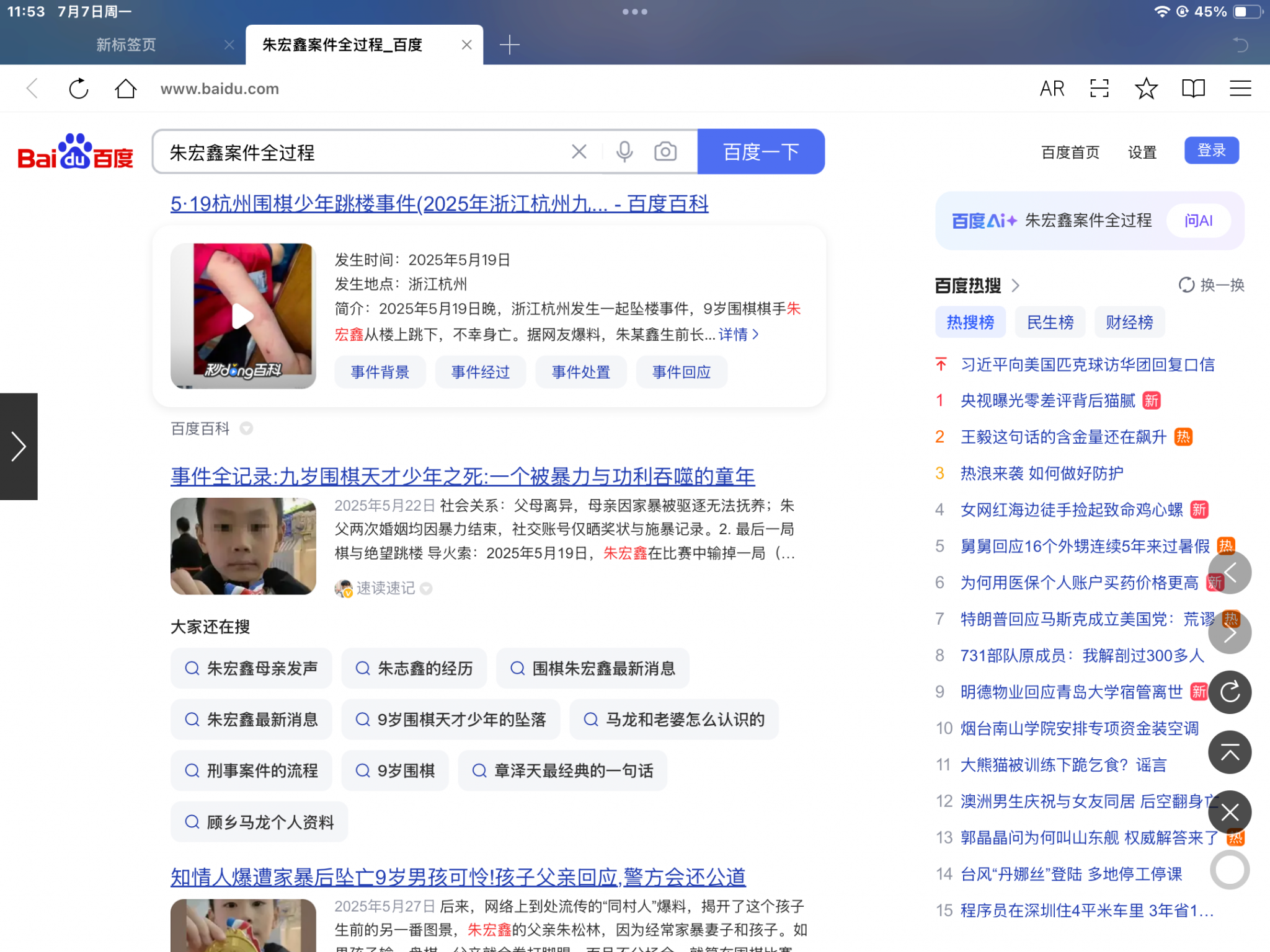Search suggestion 顾乡马龙个人资料
The width and height of the screenshot is (1270, 952).
tap(259, 822)
